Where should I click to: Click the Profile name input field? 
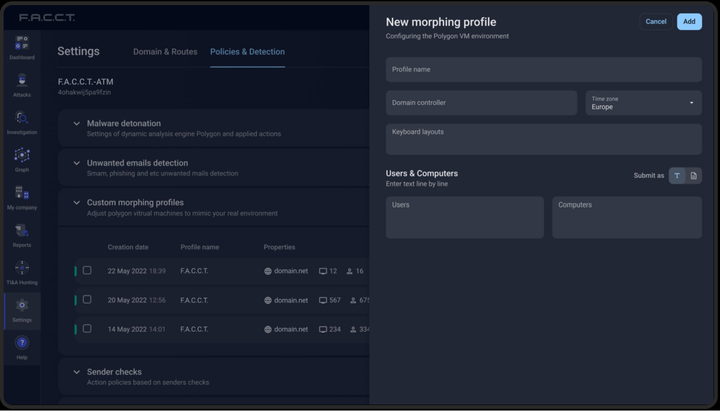(x=543, y=70)
